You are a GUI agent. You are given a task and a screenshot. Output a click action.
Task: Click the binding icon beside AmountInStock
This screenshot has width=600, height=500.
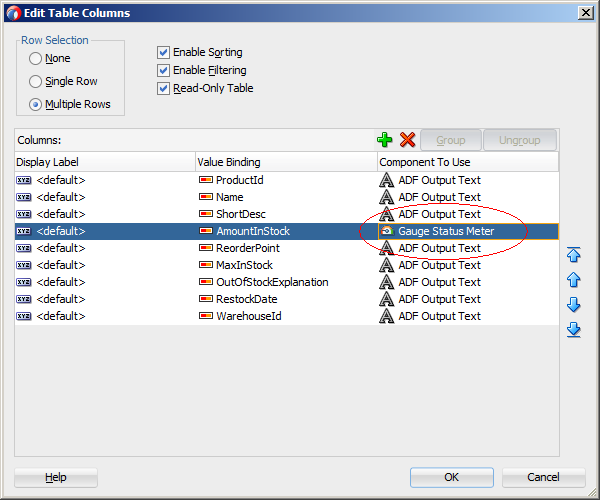click(x=206, y=231)
